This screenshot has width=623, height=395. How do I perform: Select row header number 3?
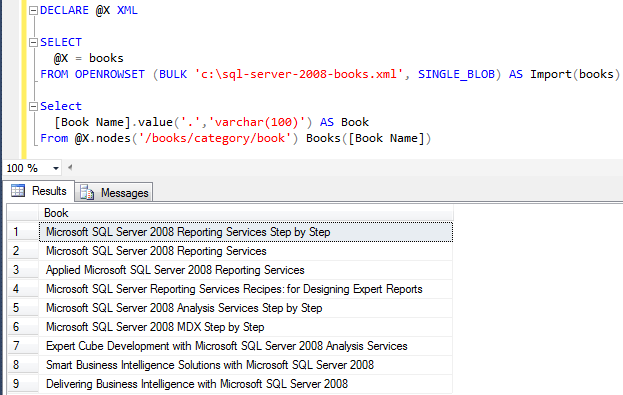click(23, 270)
